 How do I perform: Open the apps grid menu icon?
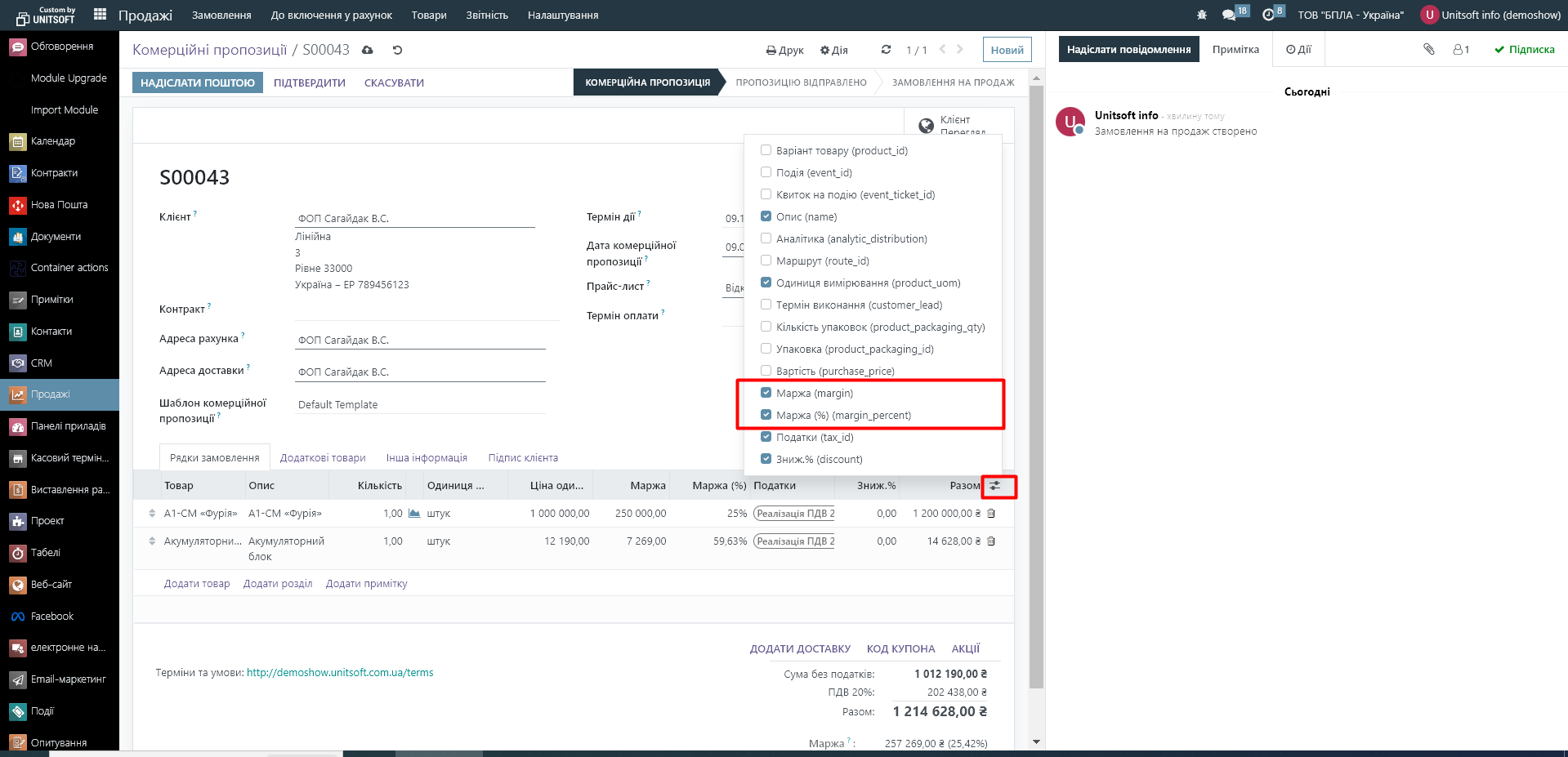point(100,14)
